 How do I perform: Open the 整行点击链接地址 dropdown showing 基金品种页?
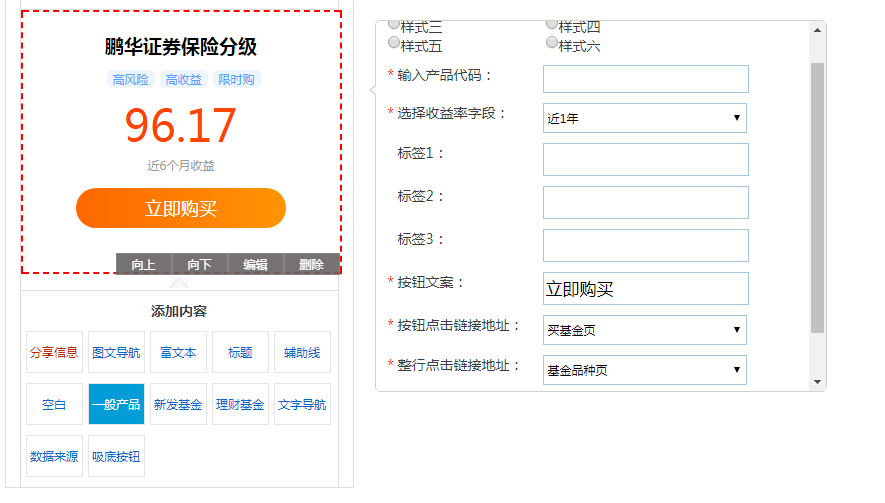coord(645,370)
